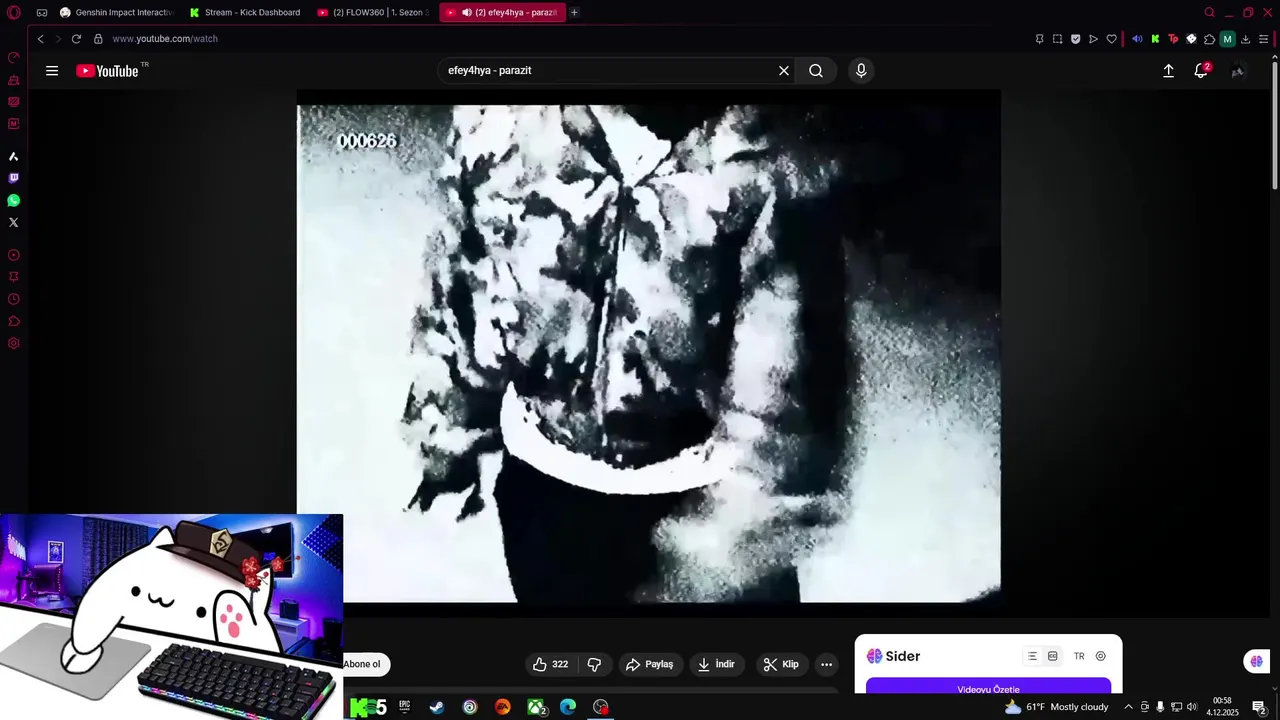The height and width of the screenshot is (720, 1280).
Task: Open the Kick extension icon
Action: 1155,39
